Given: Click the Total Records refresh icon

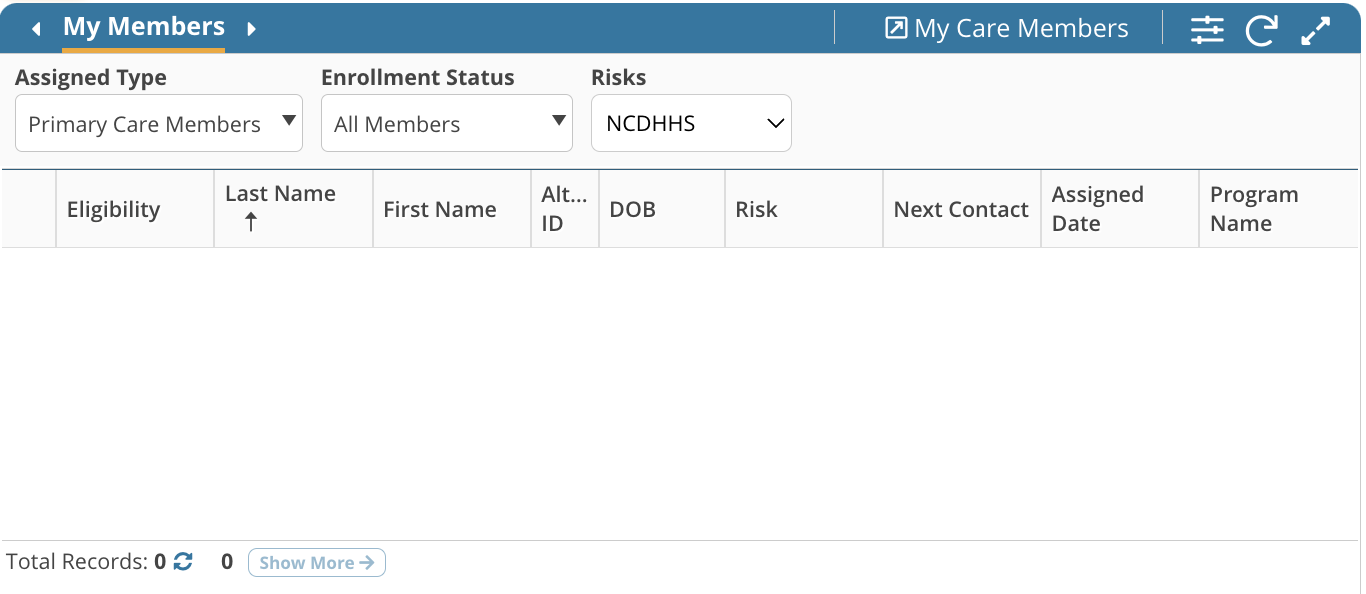Looking at the screenshot, I should [183, 562].
